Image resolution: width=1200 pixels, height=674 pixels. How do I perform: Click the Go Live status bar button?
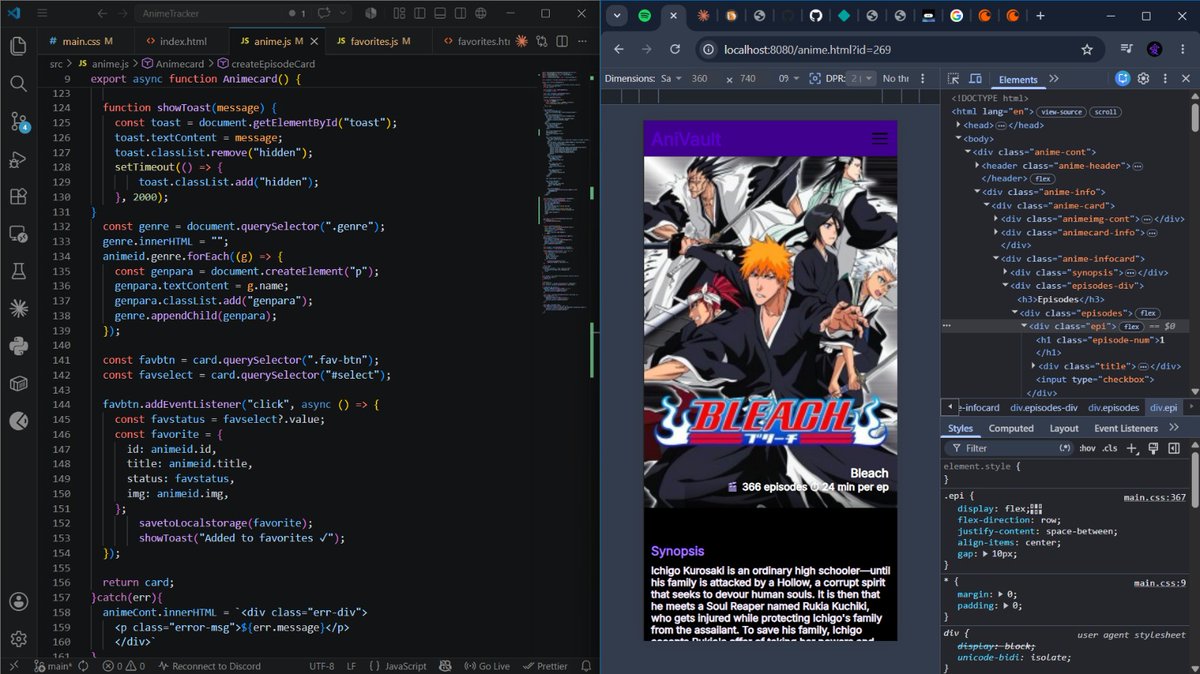[x=486, y=666]
